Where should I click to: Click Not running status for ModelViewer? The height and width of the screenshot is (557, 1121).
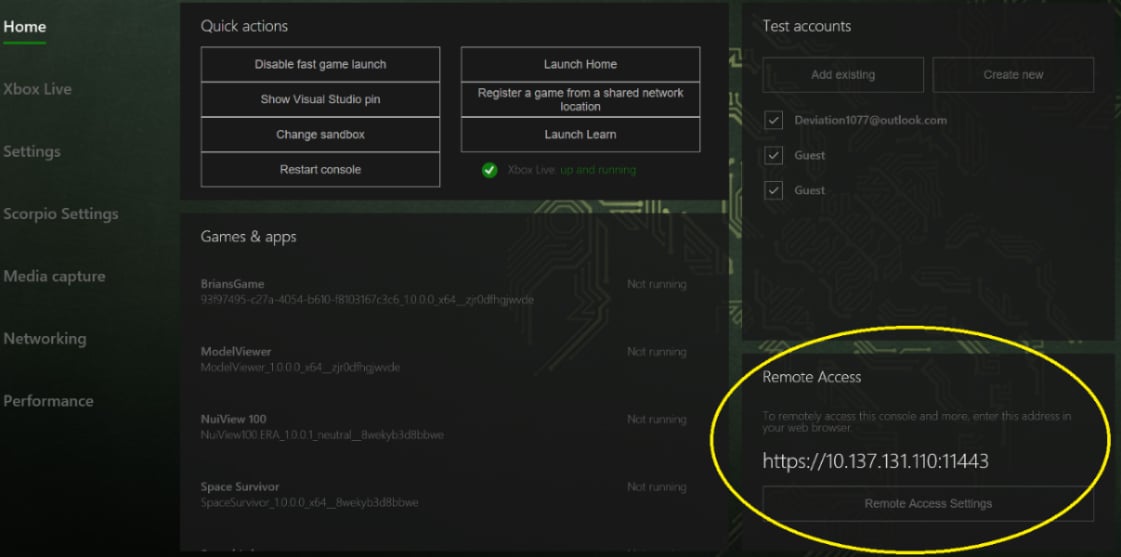click(x=656, y=352)
